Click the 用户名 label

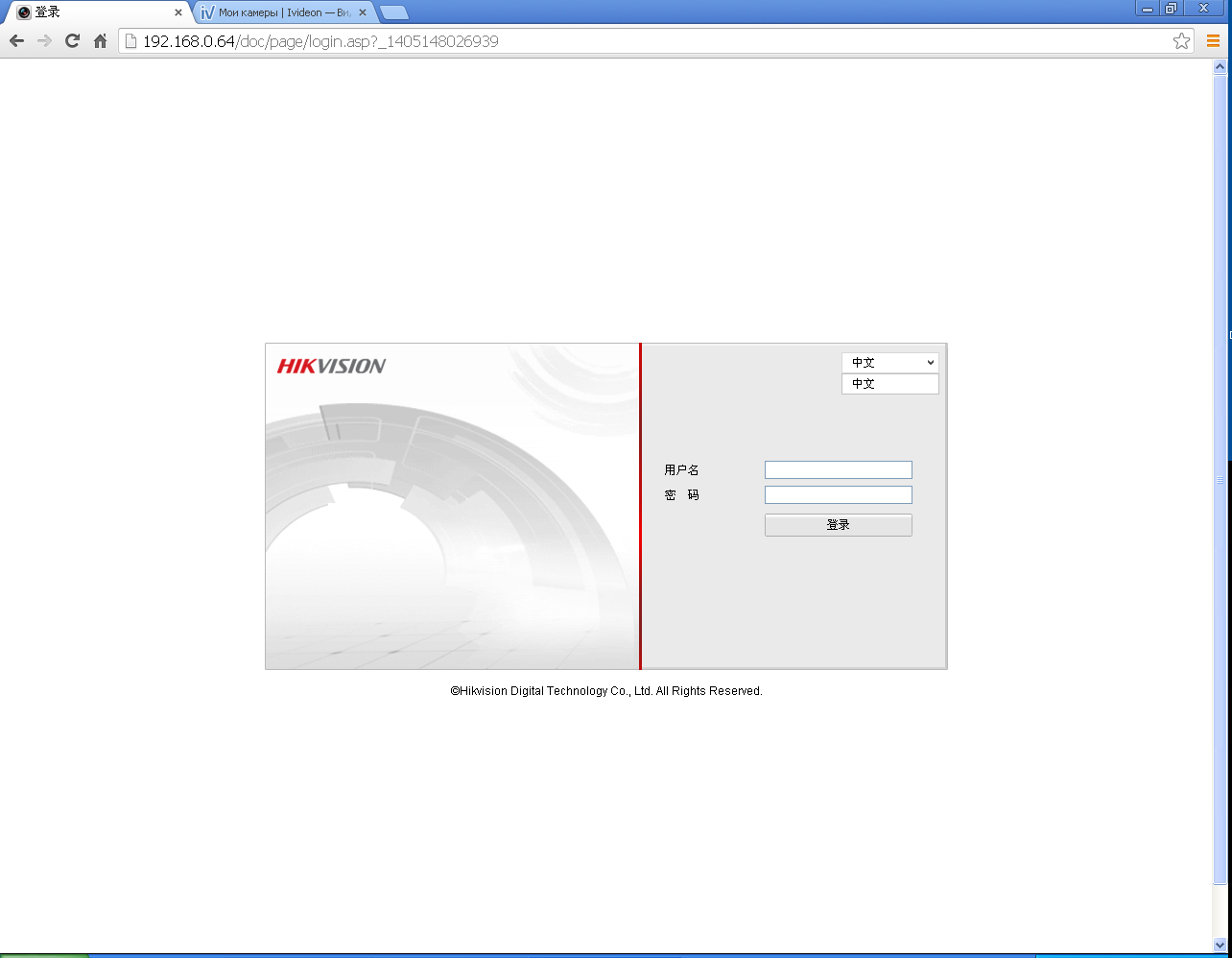[681, 470]
